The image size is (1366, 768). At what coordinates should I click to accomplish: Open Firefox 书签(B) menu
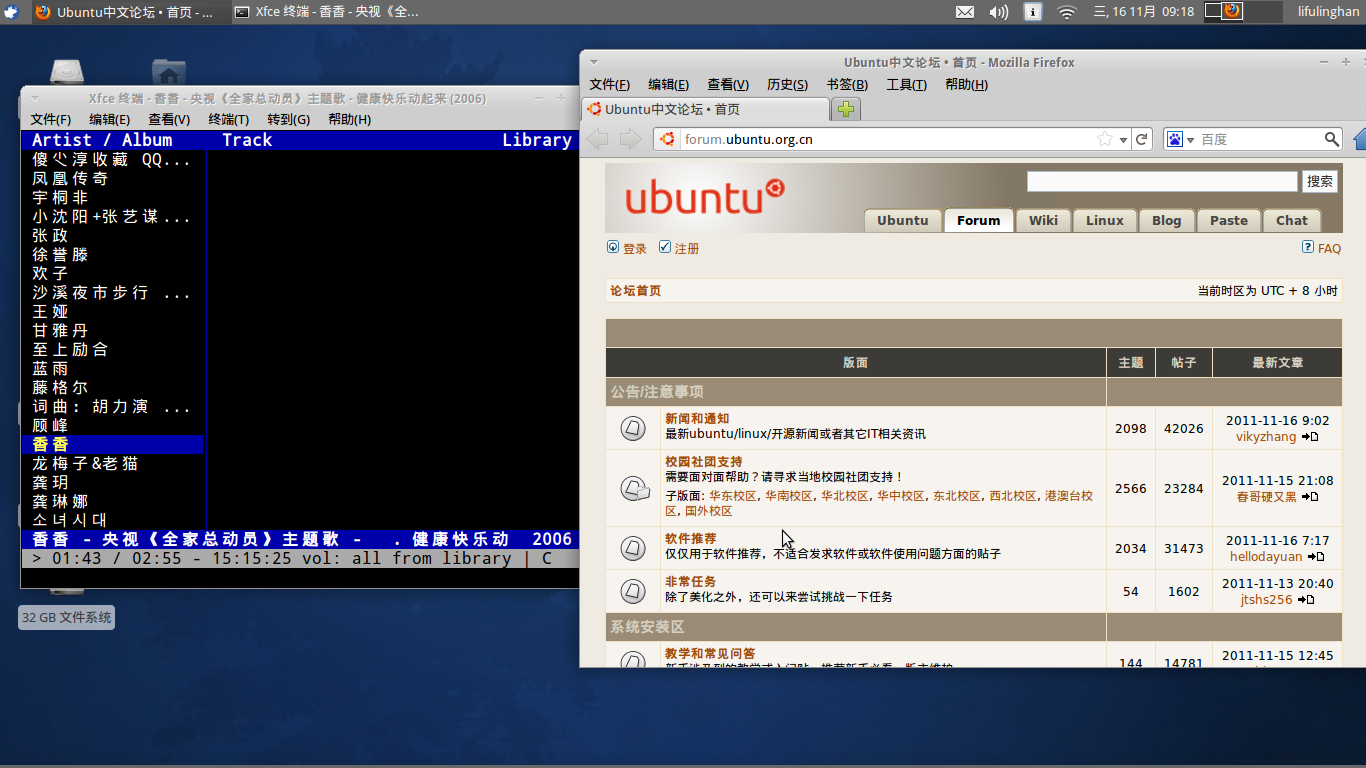[847, 85]
